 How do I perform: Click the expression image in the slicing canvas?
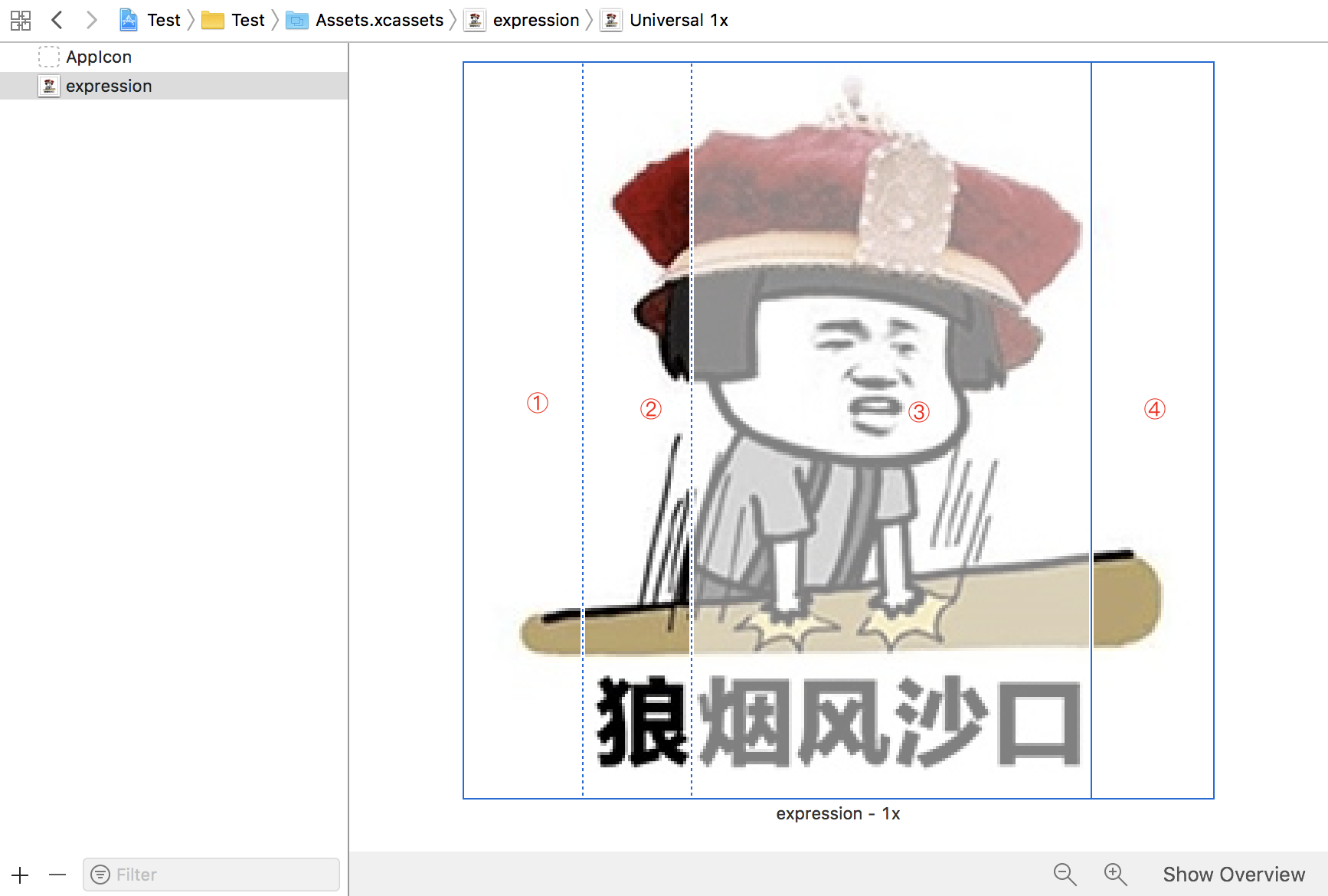coord(839,430)
